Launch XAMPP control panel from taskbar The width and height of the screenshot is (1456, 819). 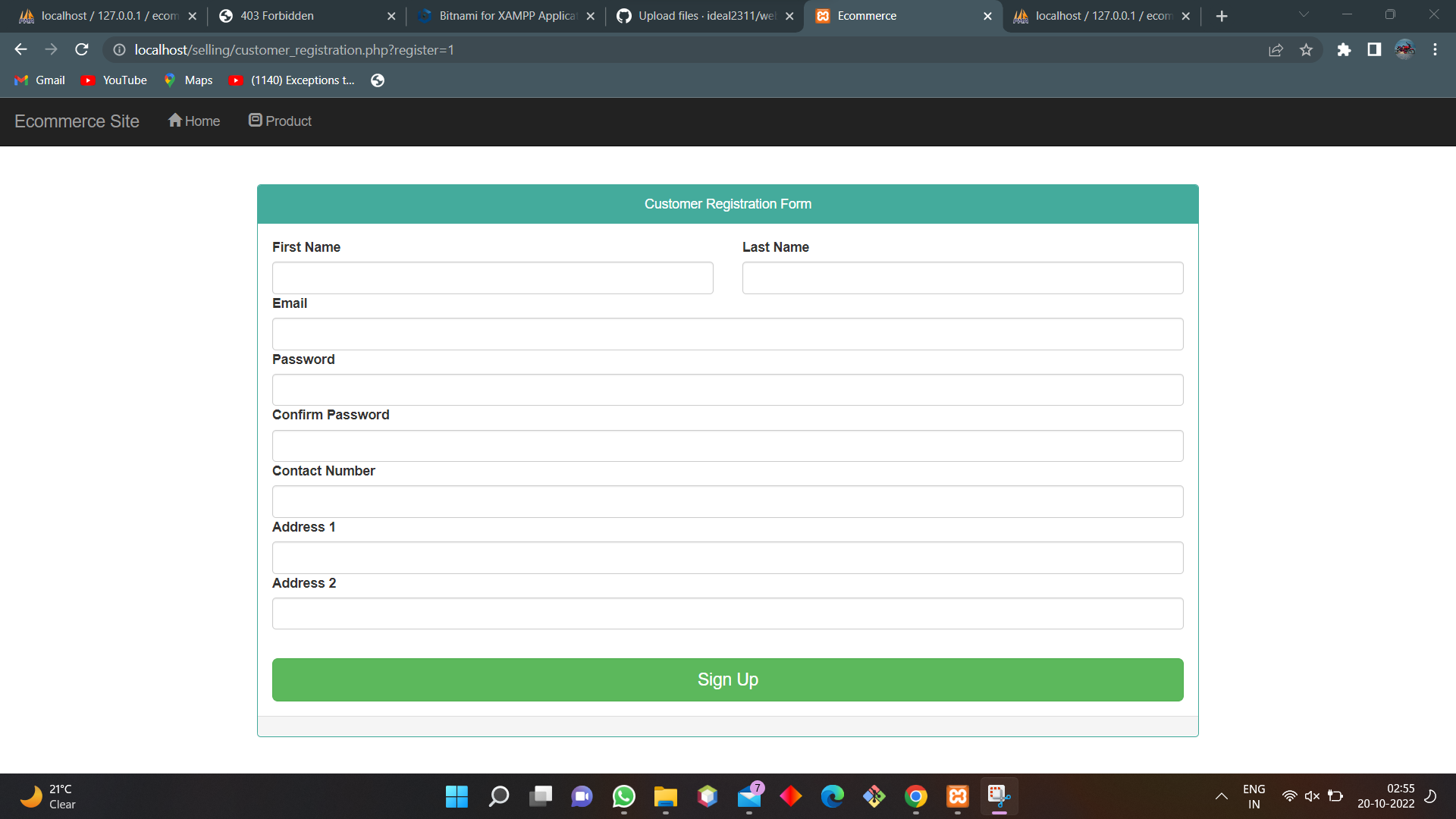pos(957,796)
